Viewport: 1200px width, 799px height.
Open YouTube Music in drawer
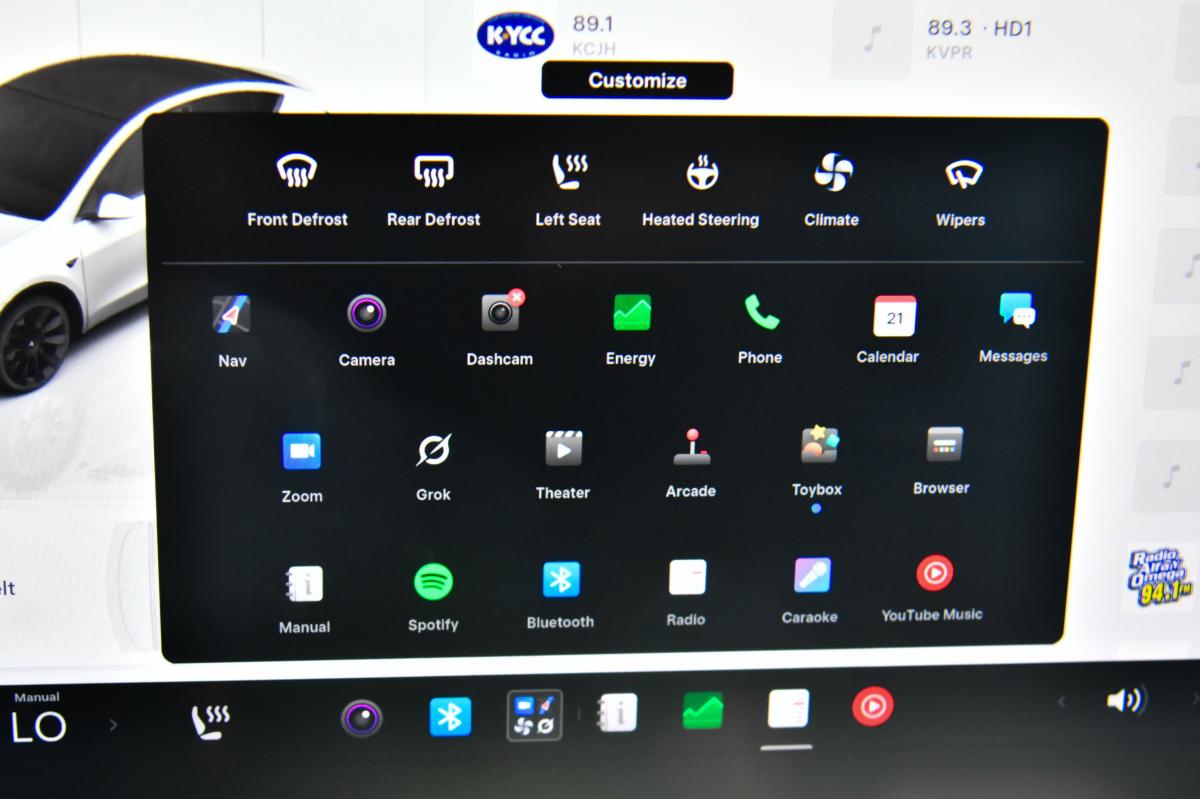(933, 589)
